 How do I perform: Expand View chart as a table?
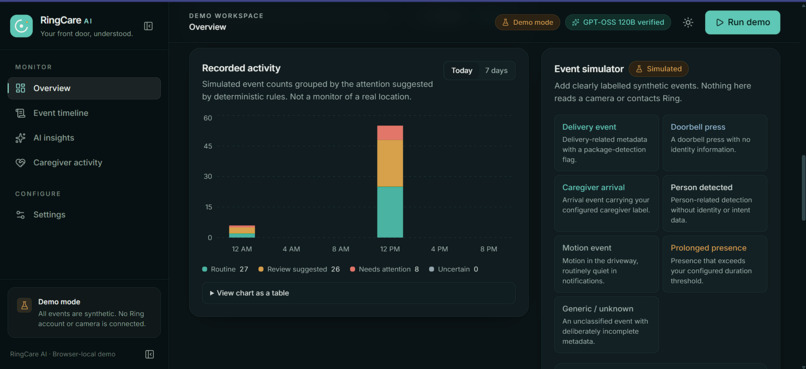coord(359,293)
